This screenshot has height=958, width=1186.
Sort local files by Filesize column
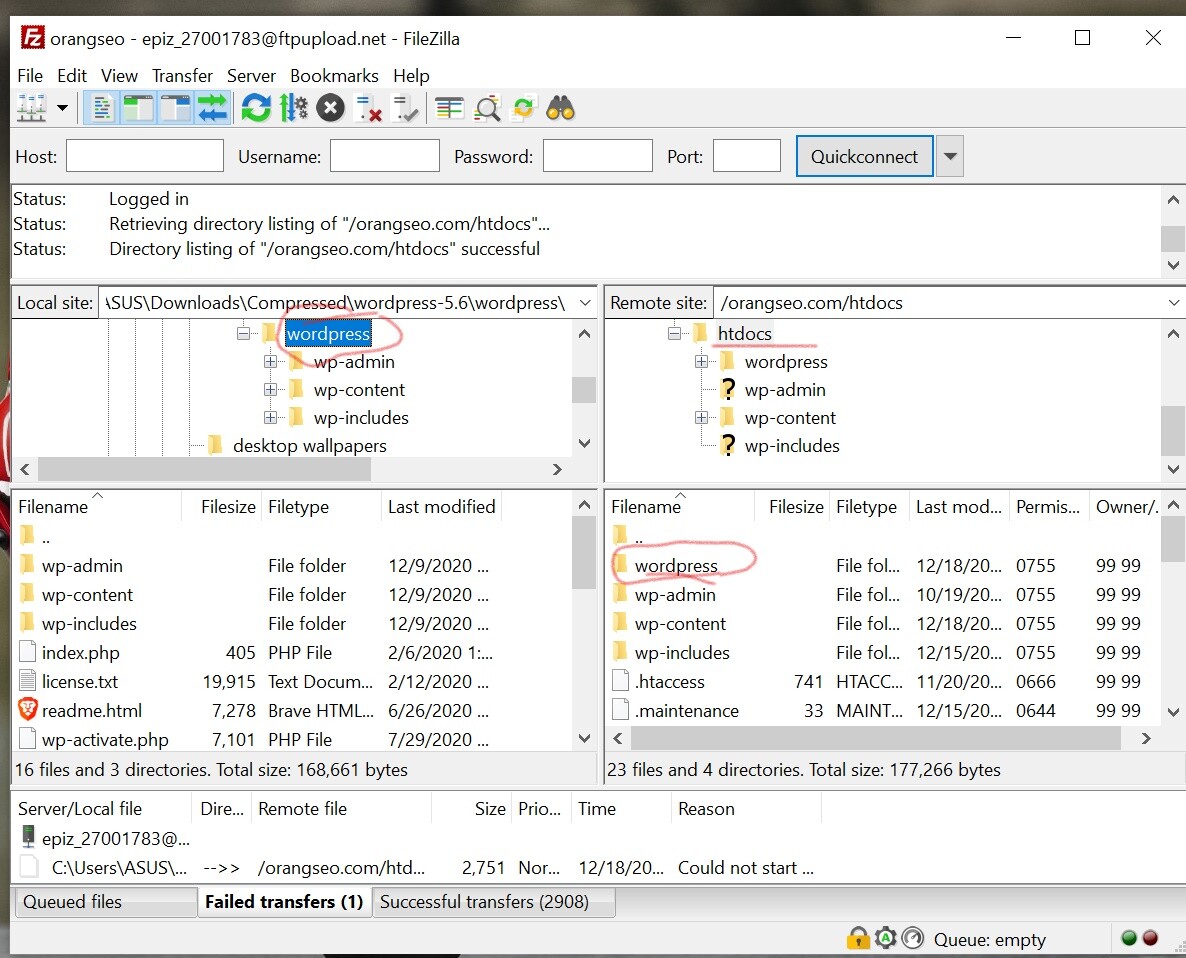point(222,507)
